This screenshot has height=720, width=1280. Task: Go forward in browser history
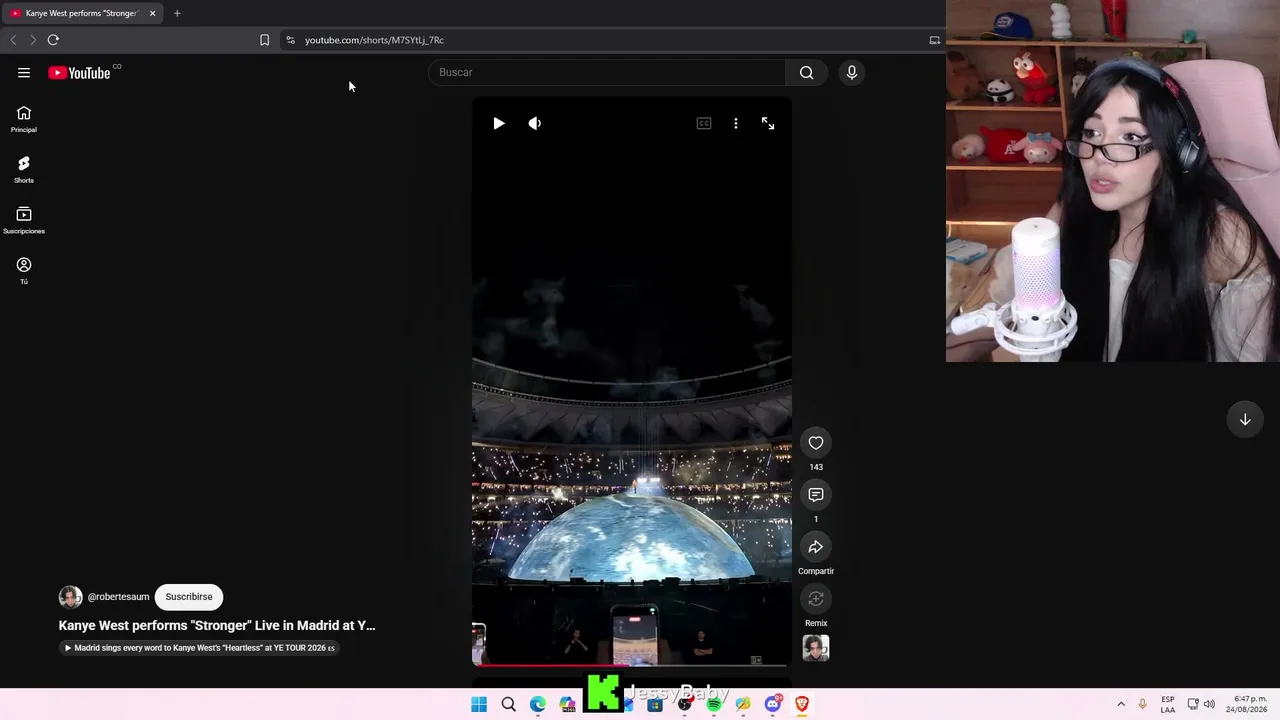pyautogui.click(x=32, y=40)
